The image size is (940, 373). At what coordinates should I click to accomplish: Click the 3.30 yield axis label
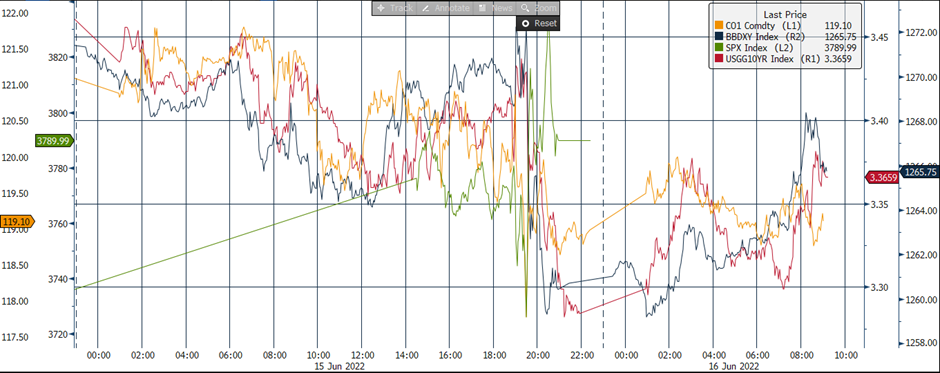click(x=879, y=287)
